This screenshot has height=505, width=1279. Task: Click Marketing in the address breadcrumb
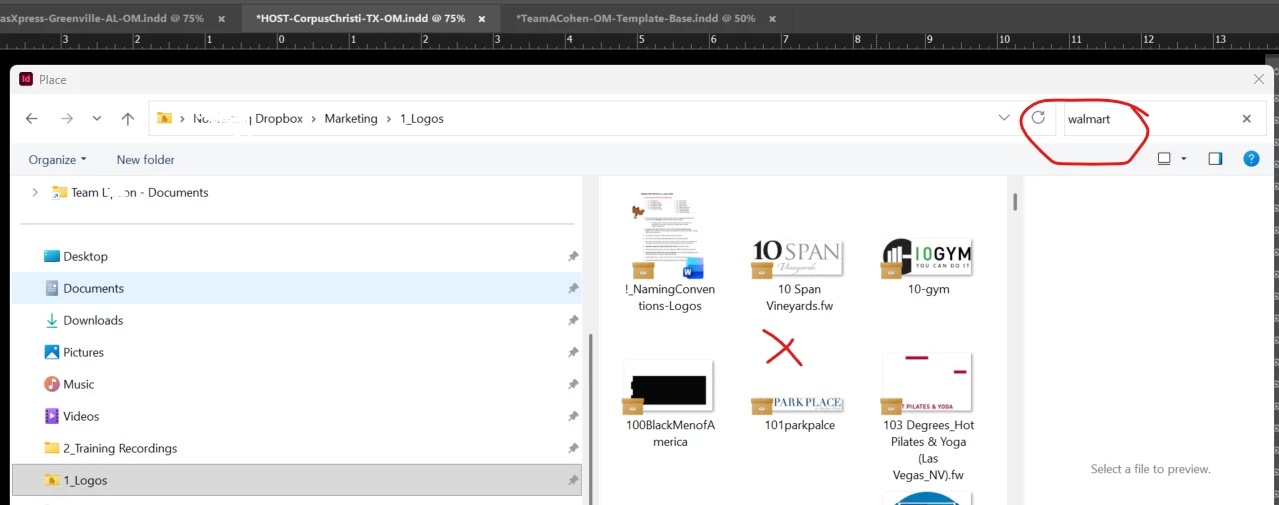click(351, 118)
